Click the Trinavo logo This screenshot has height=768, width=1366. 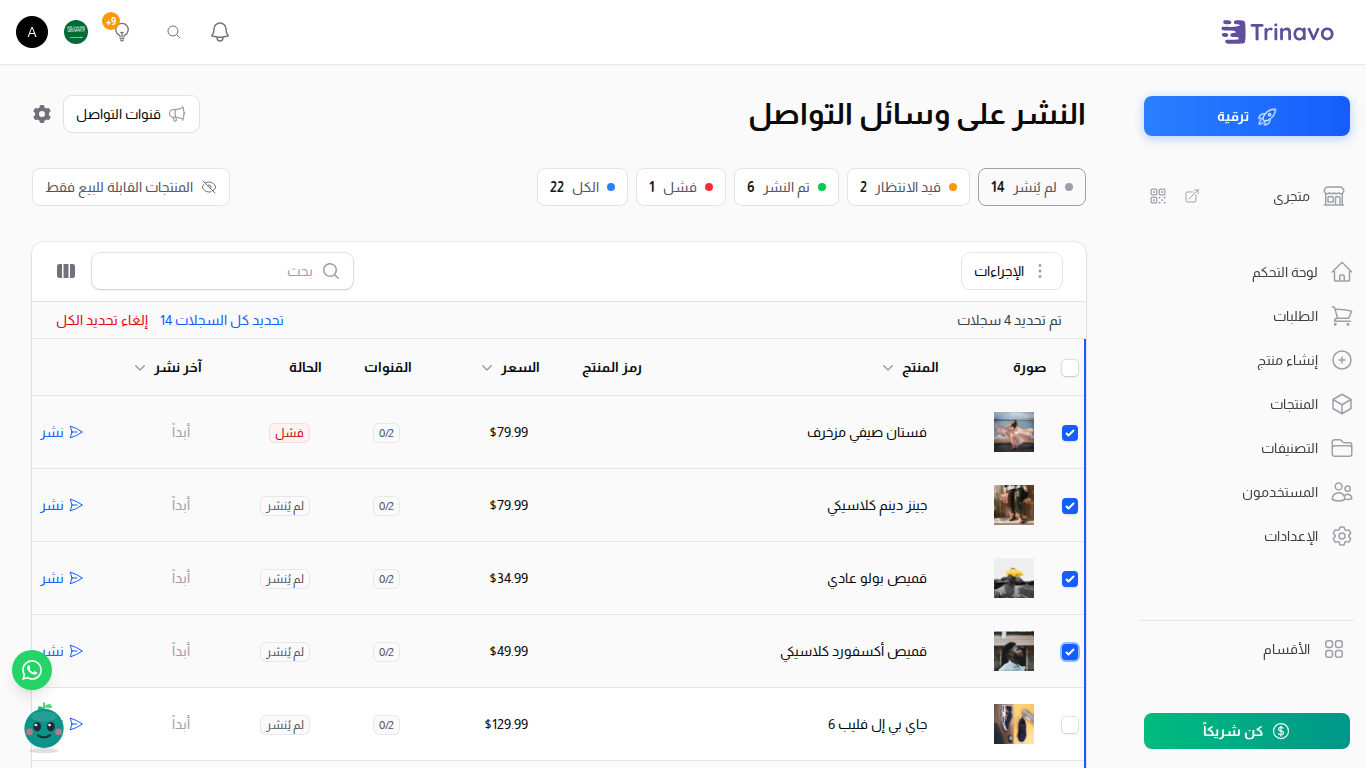point(1277,32)
